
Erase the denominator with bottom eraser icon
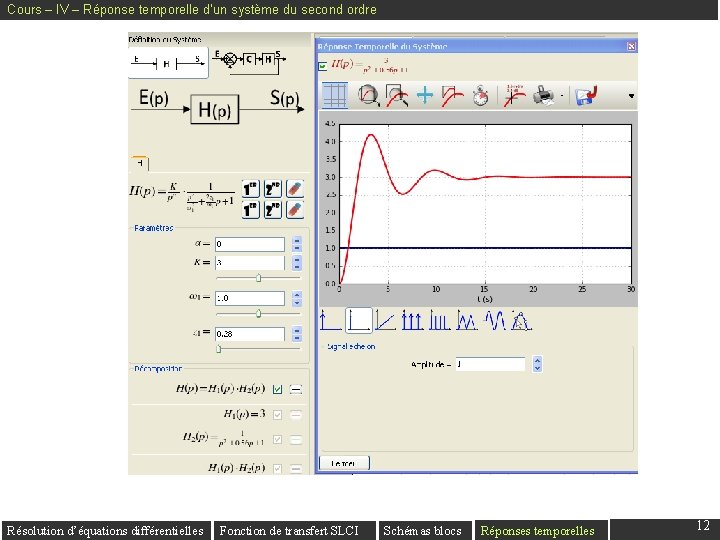coord(295,210)
